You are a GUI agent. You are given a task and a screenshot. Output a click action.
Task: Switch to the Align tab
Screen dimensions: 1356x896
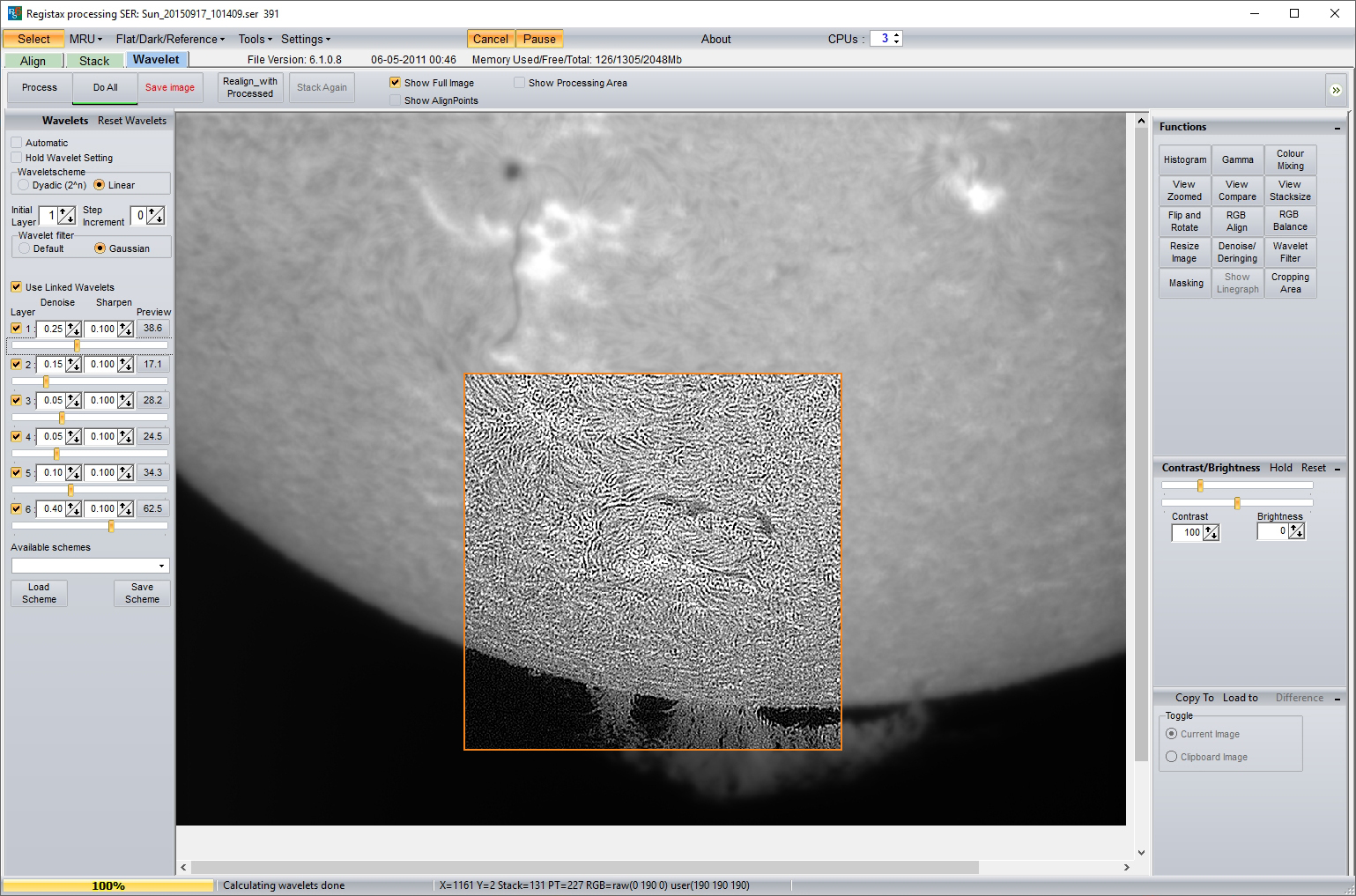pyautogui.click(x=33, y=61)
